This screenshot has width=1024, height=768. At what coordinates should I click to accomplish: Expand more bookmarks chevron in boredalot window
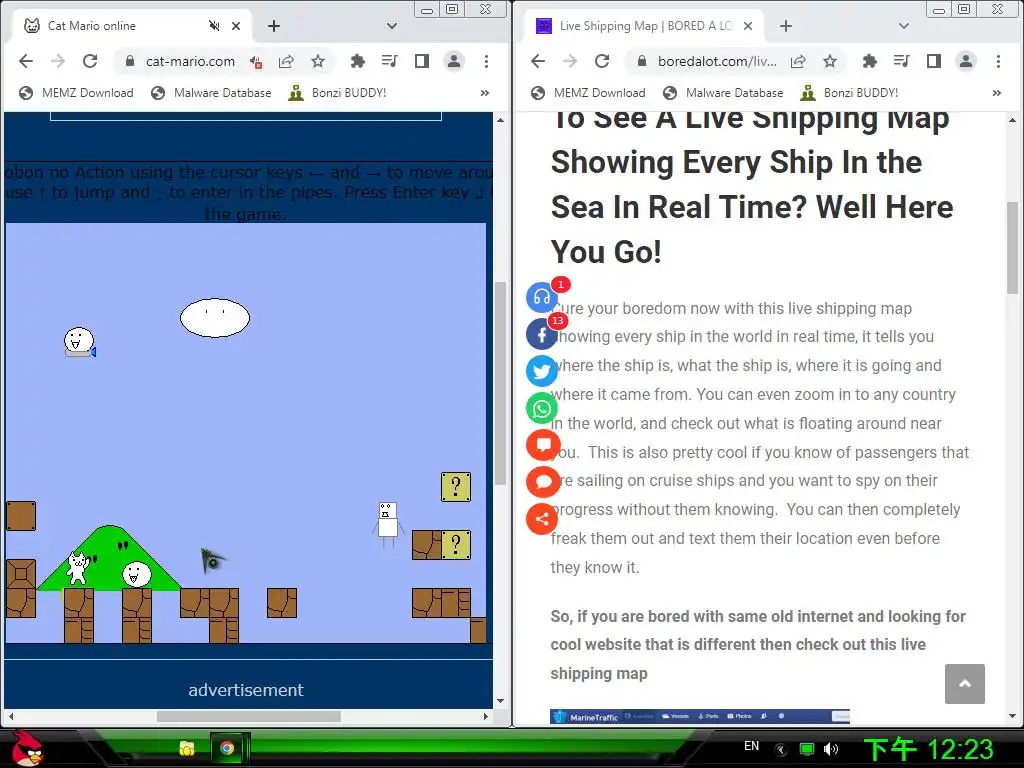pyautogui.click(x=997, y=93)
